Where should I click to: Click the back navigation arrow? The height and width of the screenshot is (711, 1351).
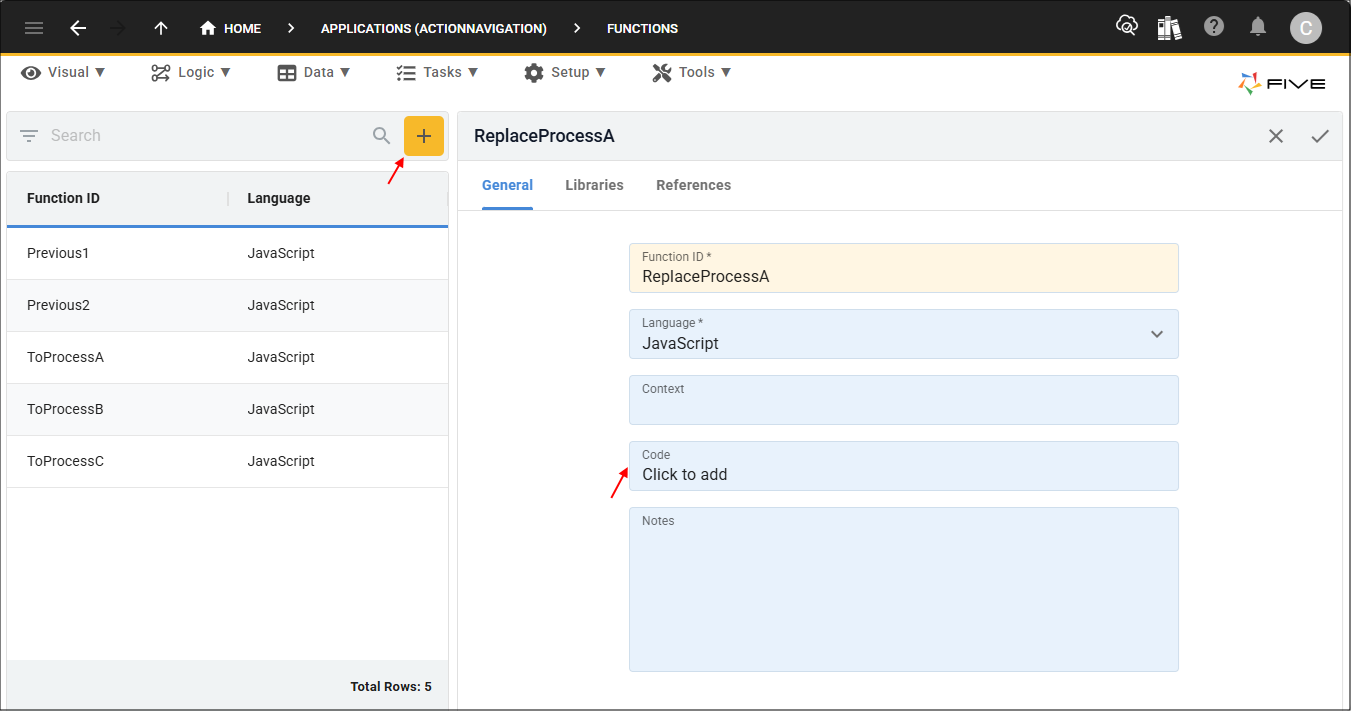(77, 27)
